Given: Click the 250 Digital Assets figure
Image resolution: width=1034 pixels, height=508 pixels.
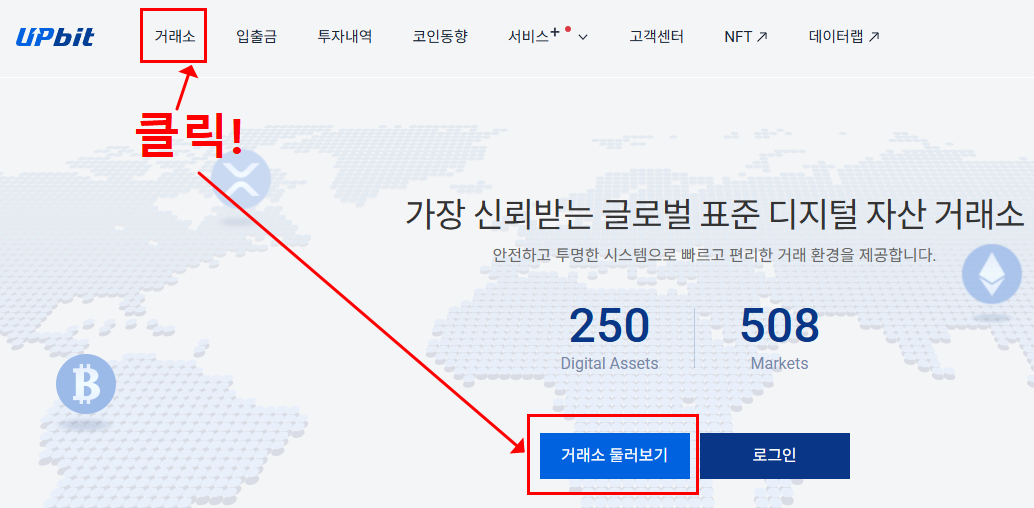Looking at the screenshot, I should point(609,338).
